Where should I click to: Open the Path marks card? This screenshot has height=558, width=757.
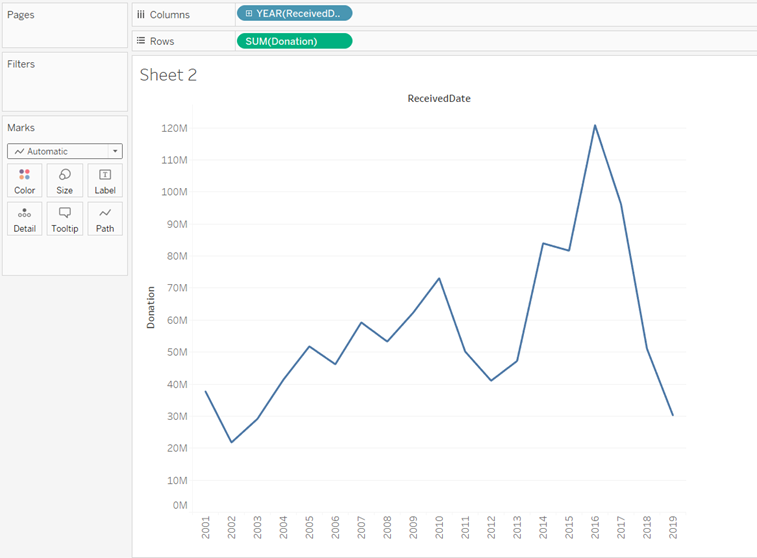click(x=105, y=219)
